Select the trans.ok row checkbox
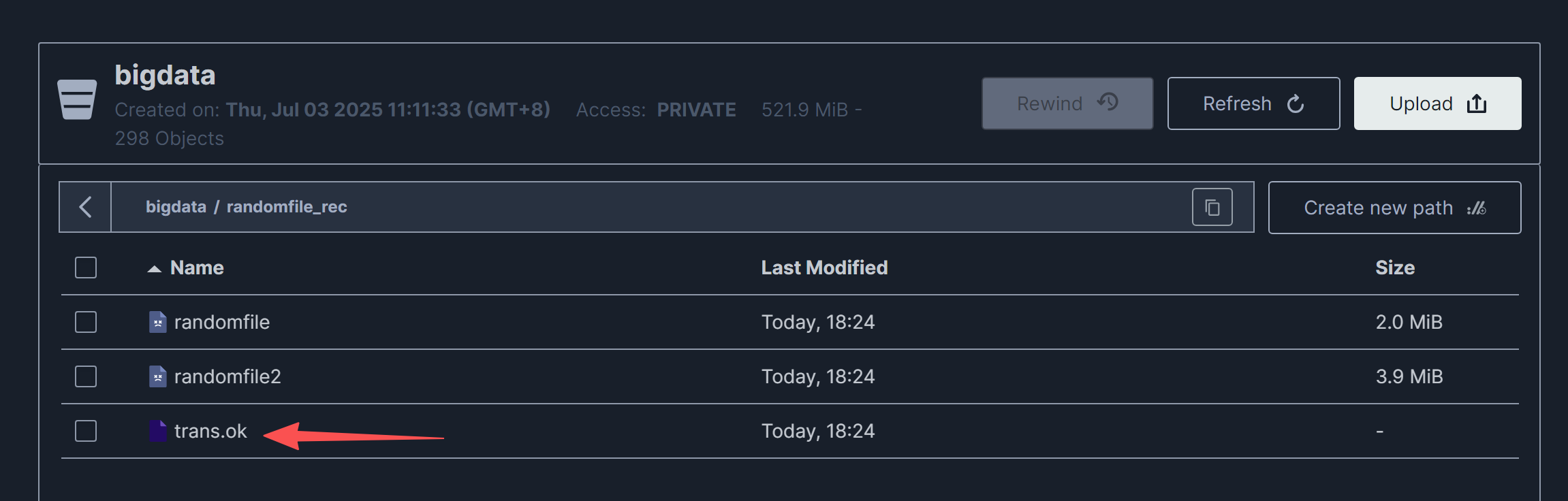Screen dimensions: 1568x501 [86, 431]
